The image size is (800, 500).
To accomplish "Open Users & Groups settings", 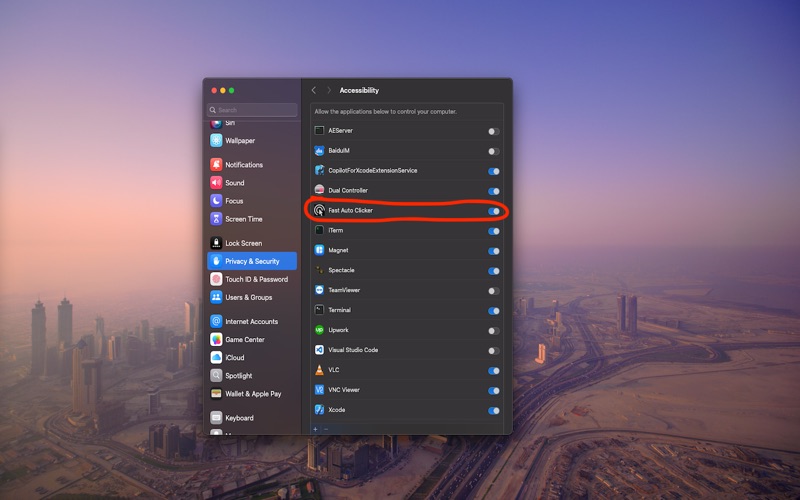I will (x=252, y=297).
